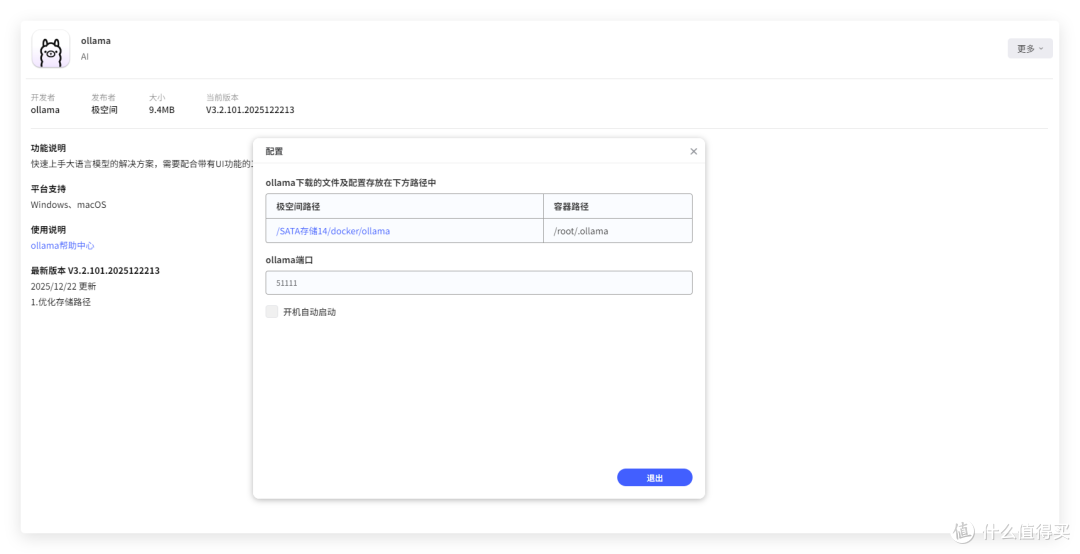Screen dimensions: 1080x554
Task: Open the ollama帮助中心 link
Action: 62,245
